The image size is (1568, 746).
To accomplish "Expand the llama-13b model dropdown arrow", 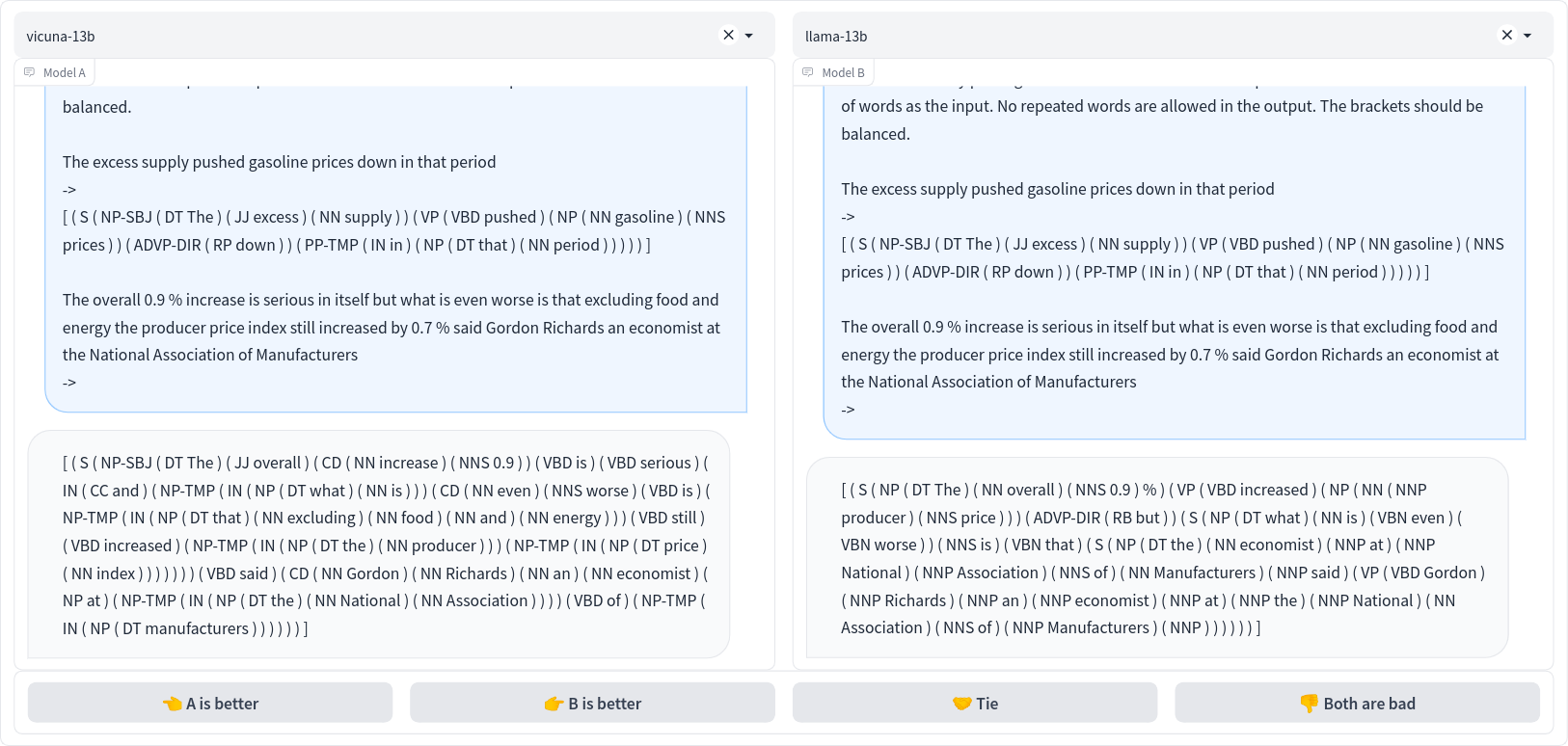I will (1527, 36).
